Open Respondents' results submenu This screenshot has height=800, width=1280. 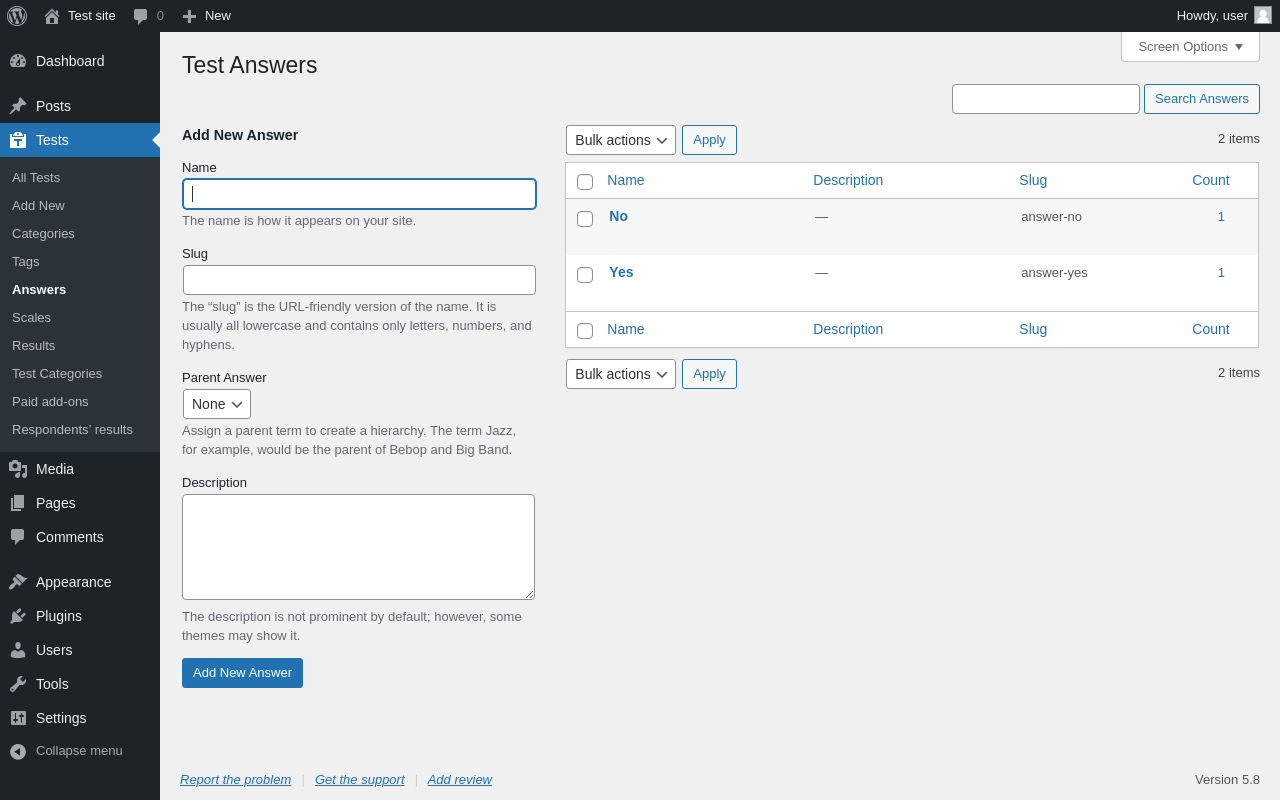pos(72,430)
